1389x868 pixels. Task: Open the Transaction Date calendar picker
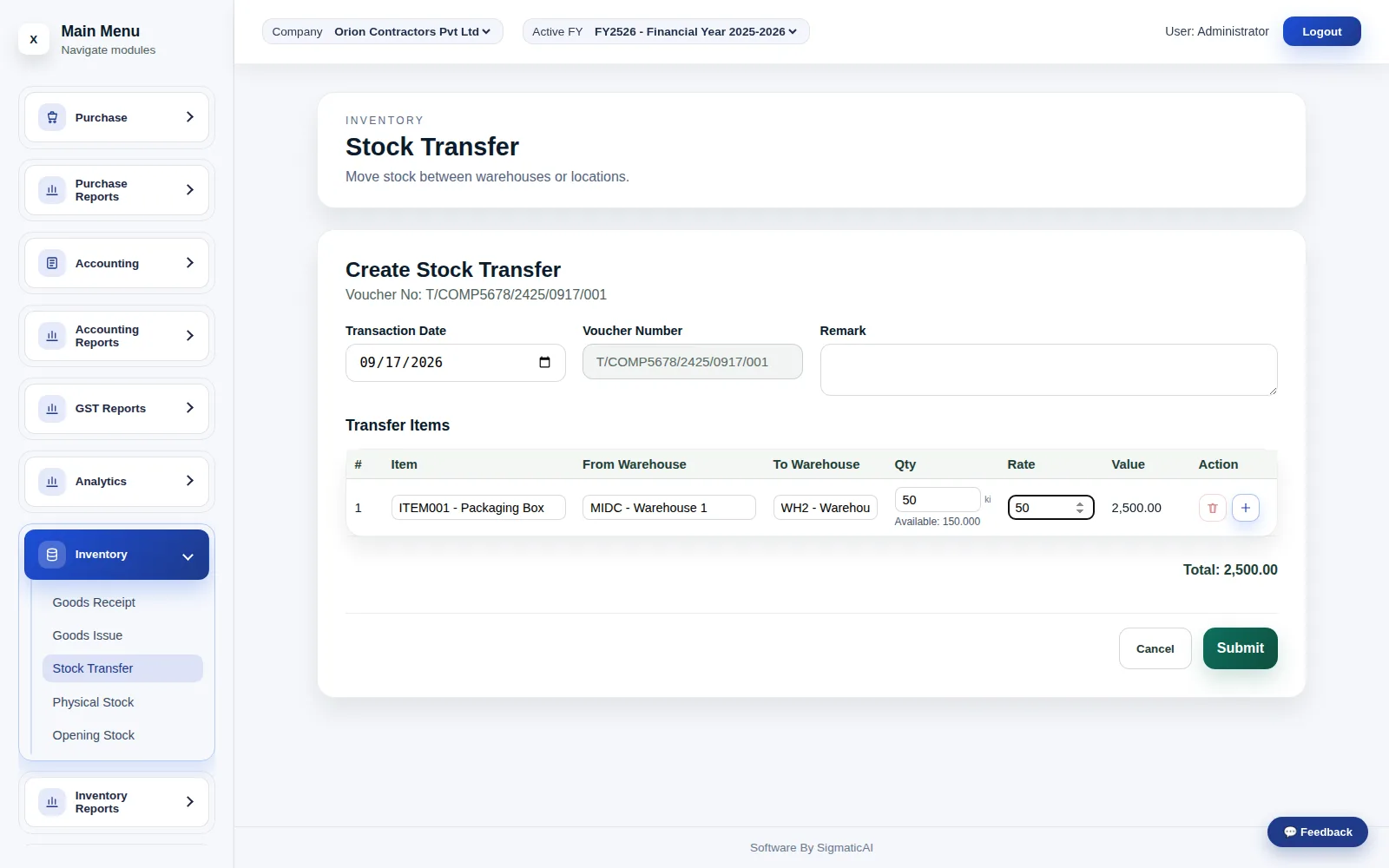[544, 363]
